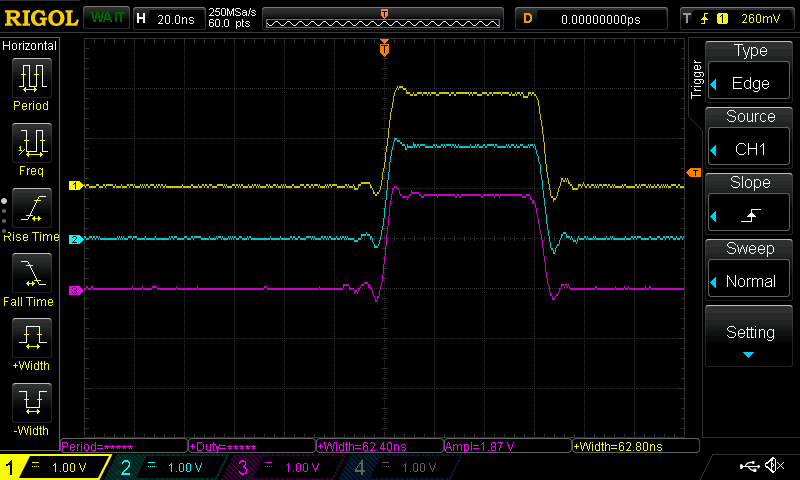
Task: Open the trigger Type Edge selector
Action: click(750, 72)
